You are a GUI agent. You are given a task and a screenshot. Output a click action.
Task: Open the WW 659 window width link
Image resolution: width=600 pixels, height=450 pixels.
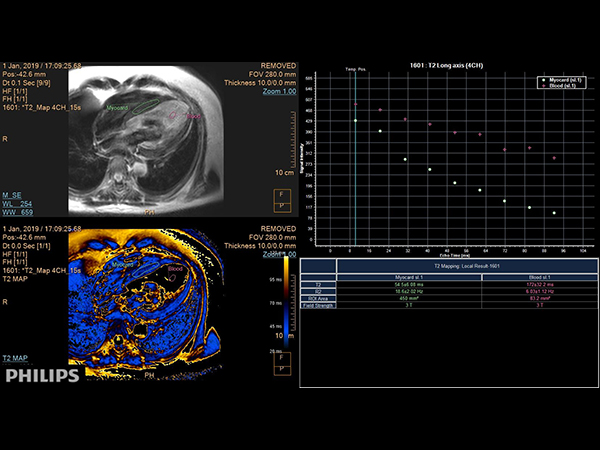(18, 212)
